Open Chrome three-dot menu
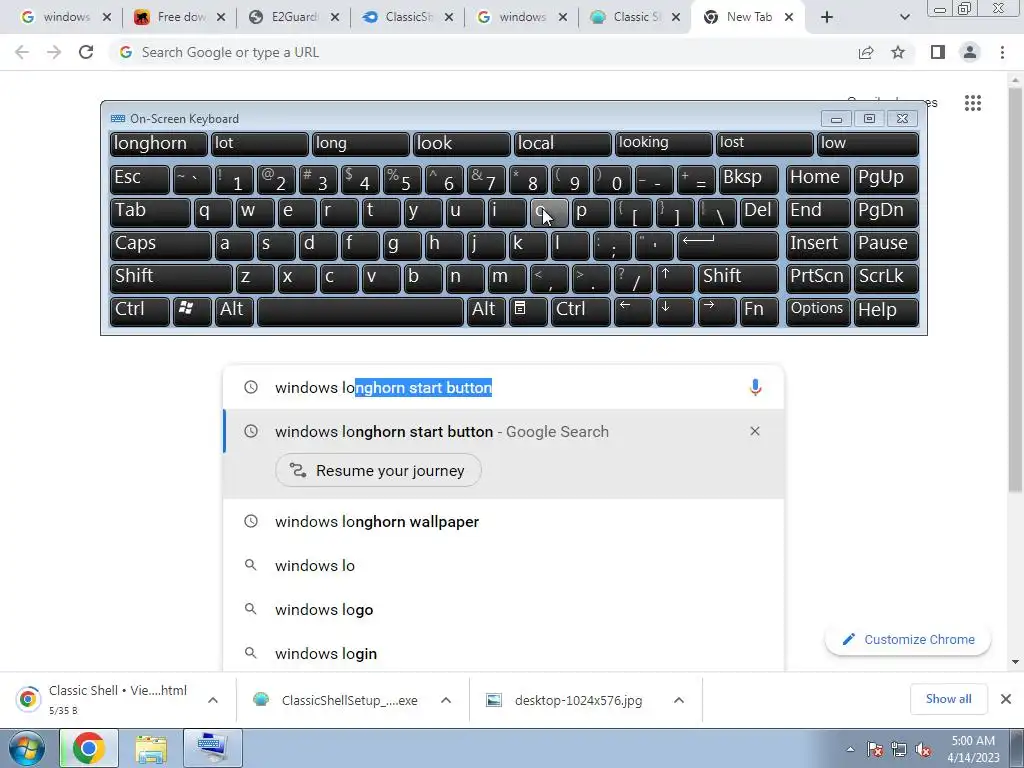 1002,52
